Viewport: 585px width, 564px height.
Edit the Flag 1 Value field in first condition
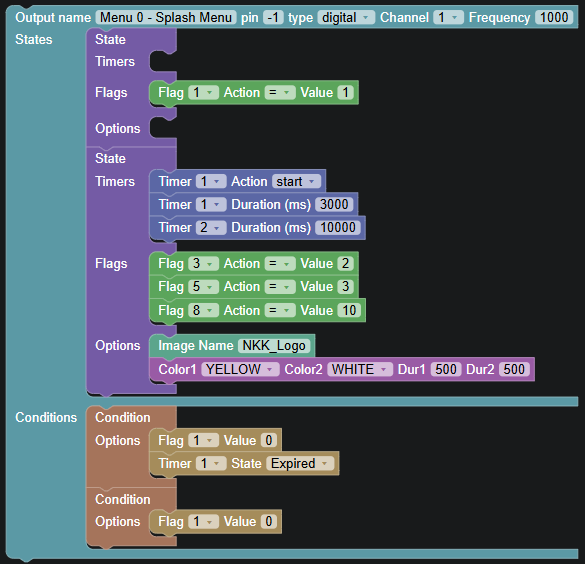(269, 441)
